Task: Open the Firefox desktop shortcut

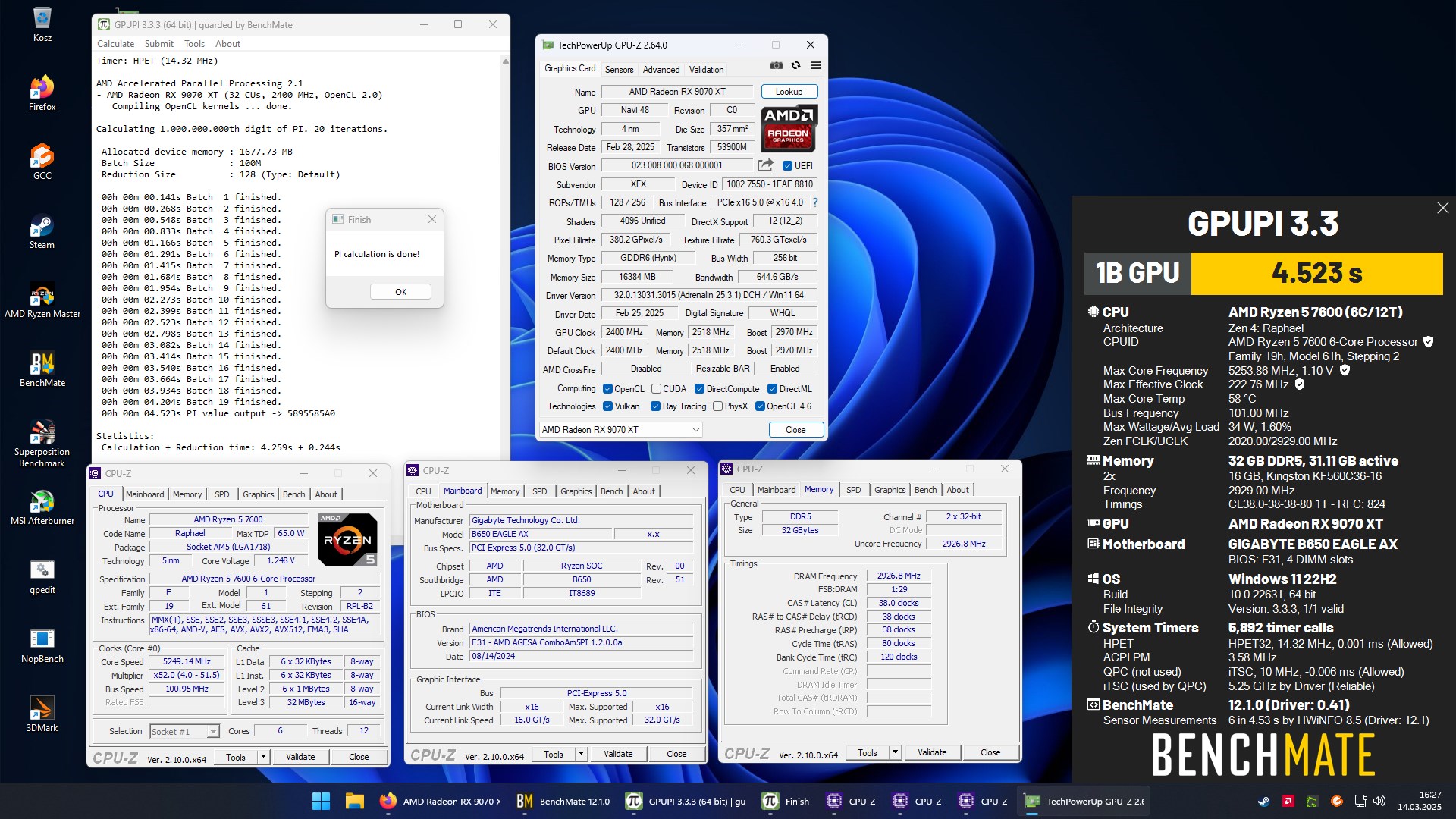Action: click(42, 93)
